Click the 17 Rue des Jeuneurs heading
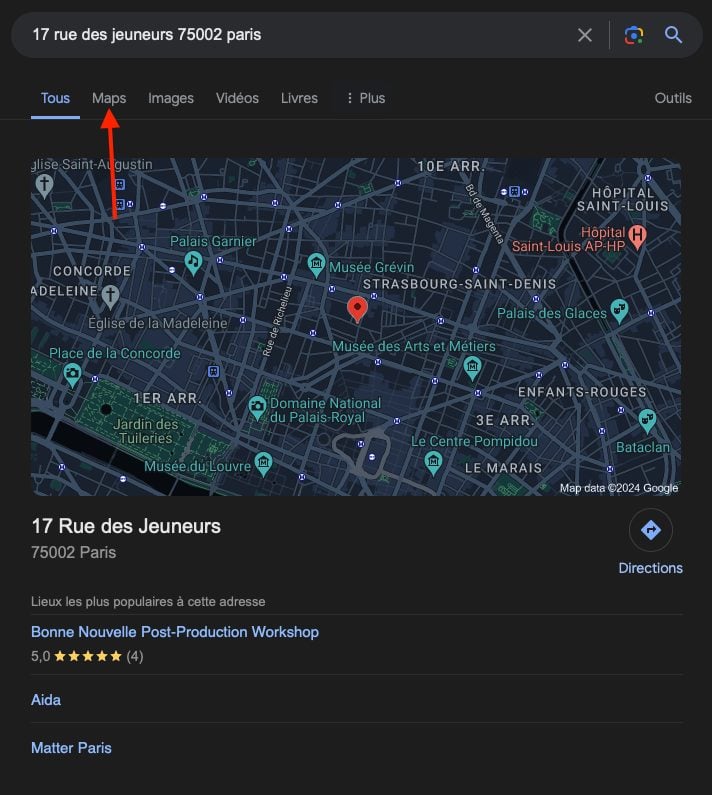712x795 pixels. [126, 526]
